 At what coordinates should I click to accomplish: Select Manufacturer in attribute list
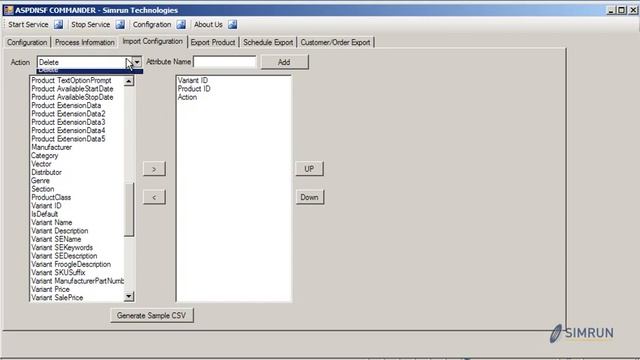(x=51, y=147)
